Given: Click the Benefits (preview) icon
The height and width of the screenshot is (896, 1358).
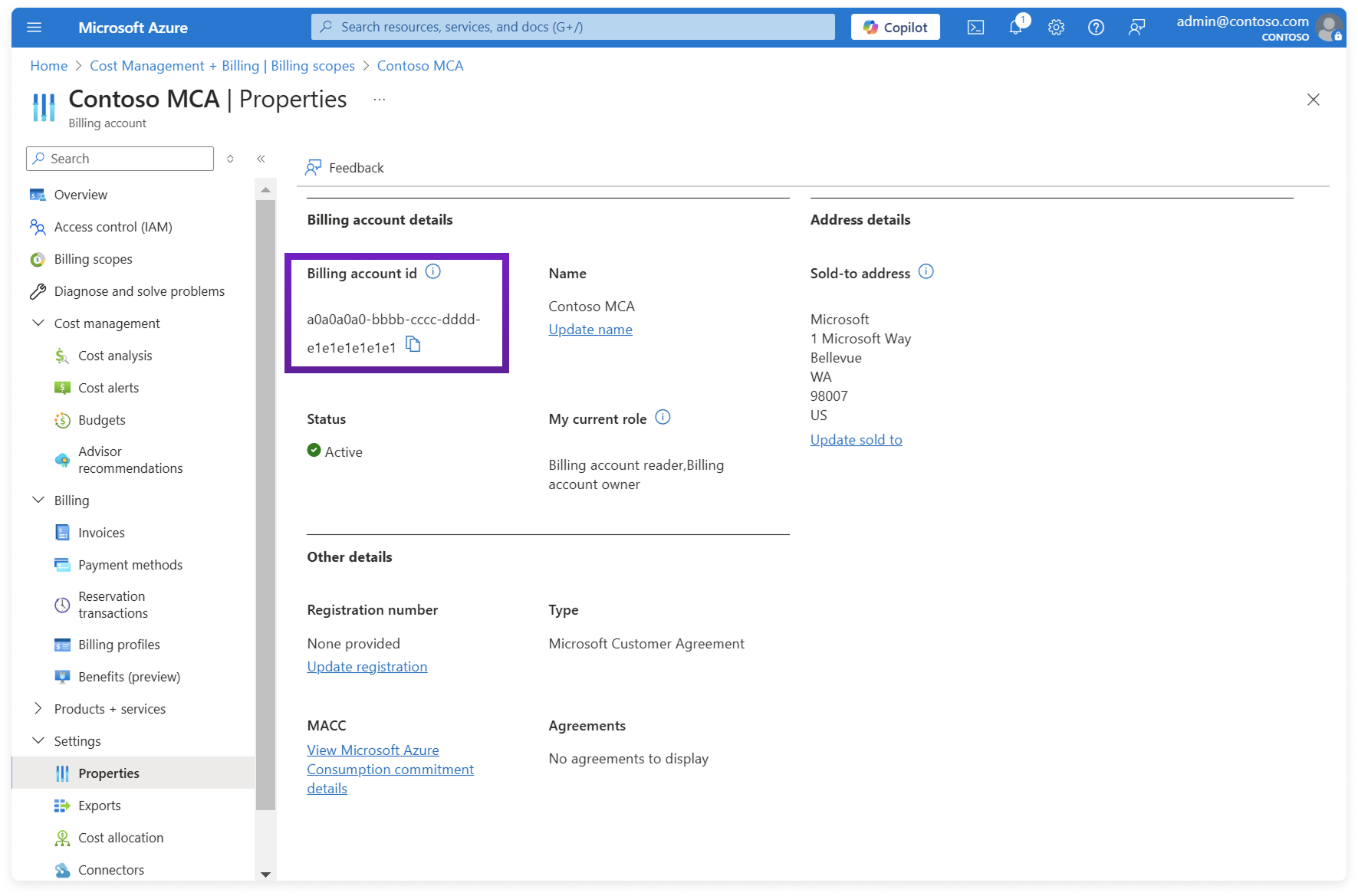Looking at the screenshot, I should click(62, 677).
